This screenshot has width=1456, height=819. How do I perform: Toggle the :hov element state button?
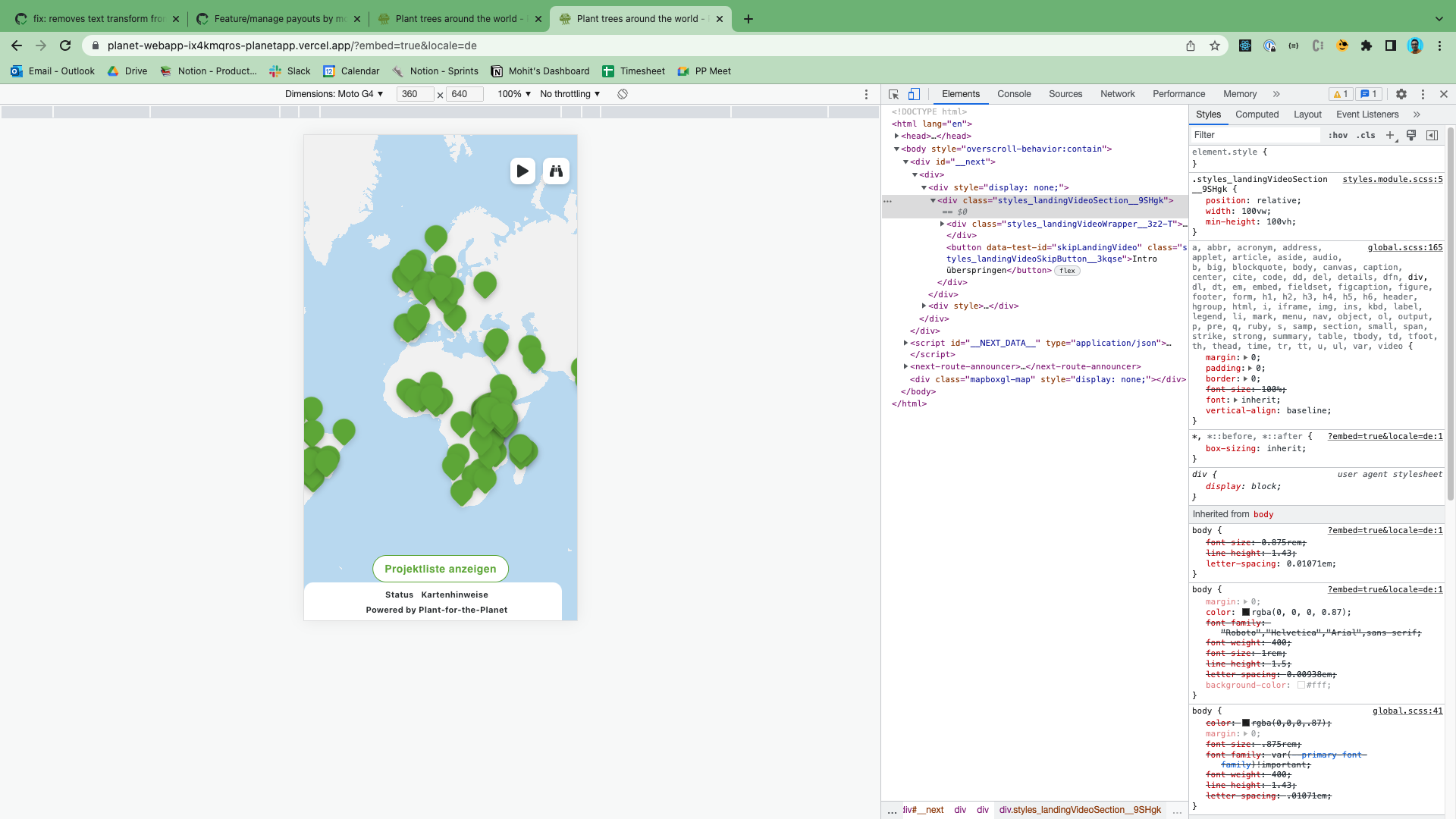point(1338,135)
